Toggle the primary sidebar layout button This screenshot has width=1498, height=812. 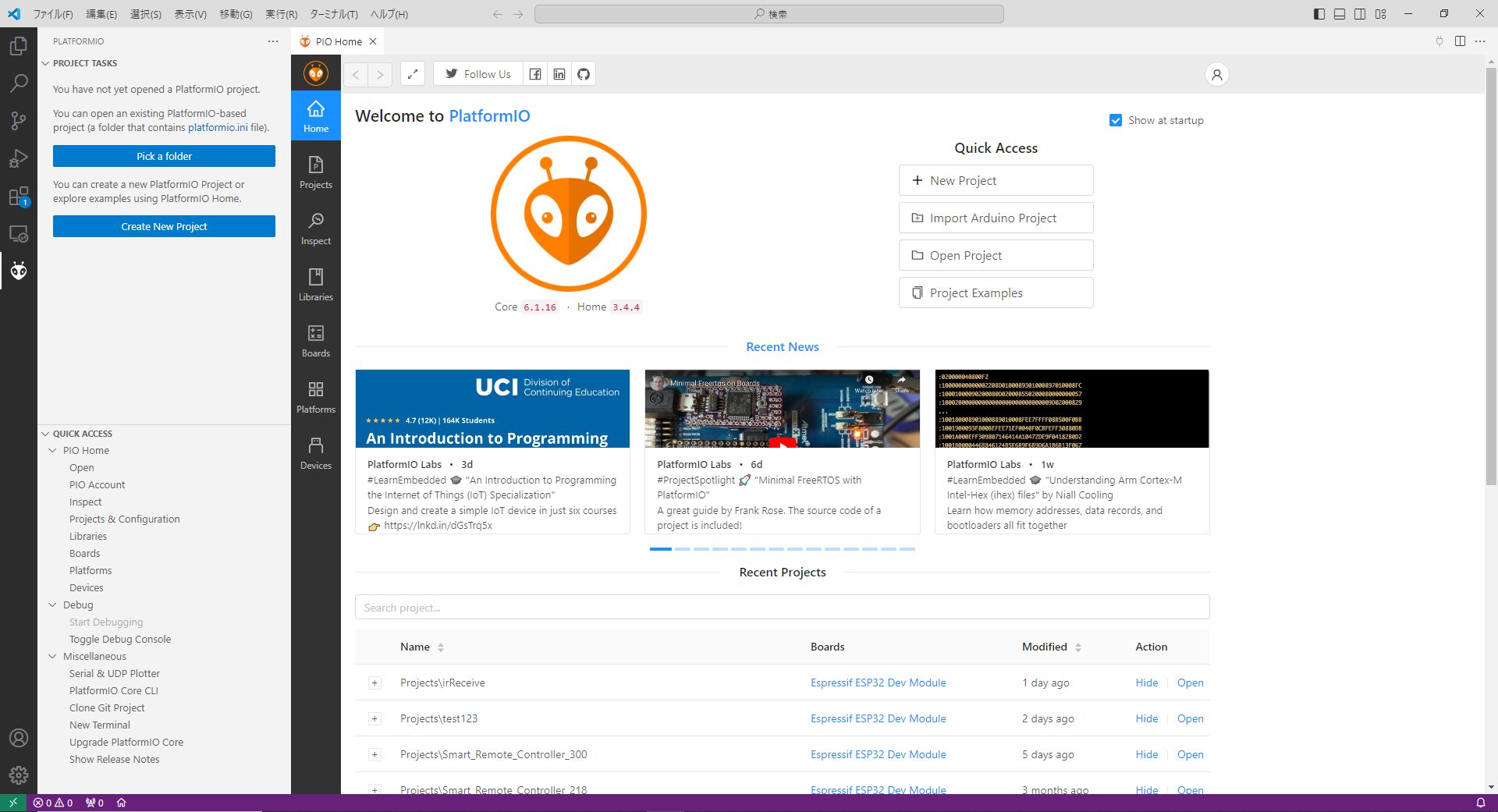pos(1319,14)
